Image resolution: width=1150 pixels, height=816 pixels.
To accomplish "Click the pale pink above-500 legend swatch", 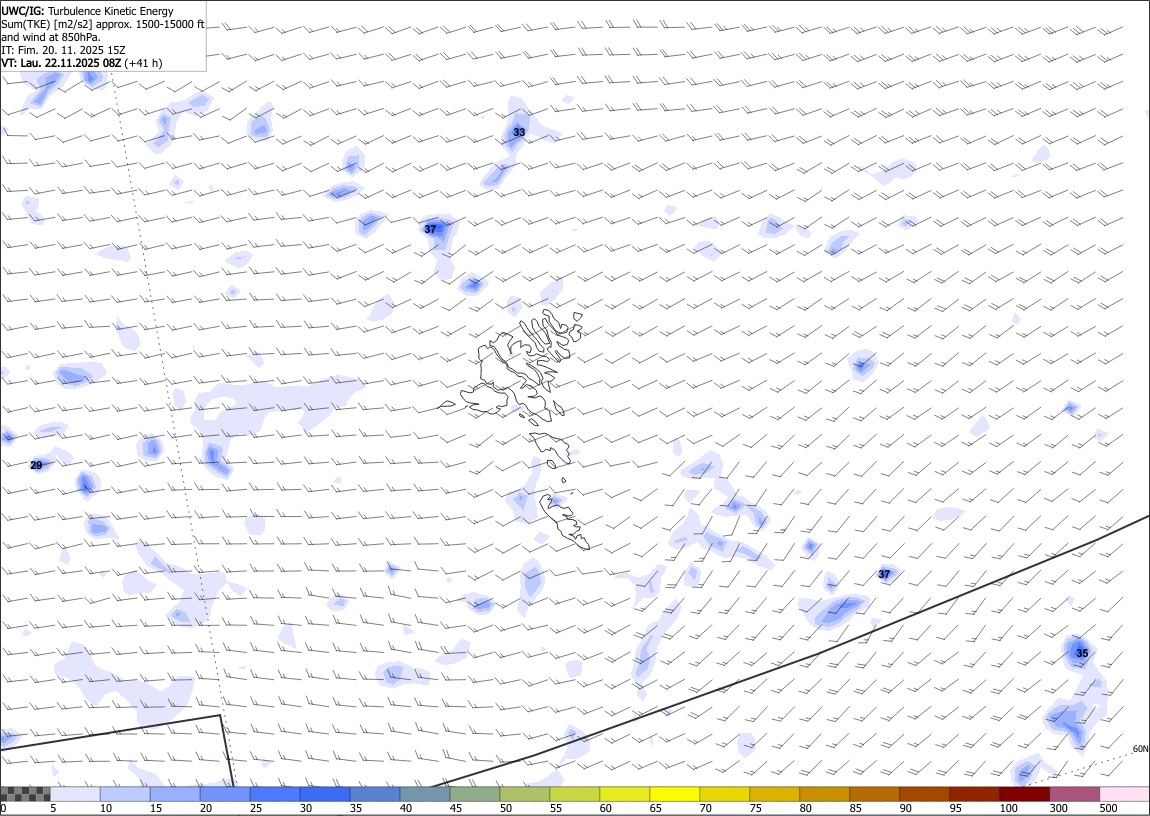I will point(1124,794).
